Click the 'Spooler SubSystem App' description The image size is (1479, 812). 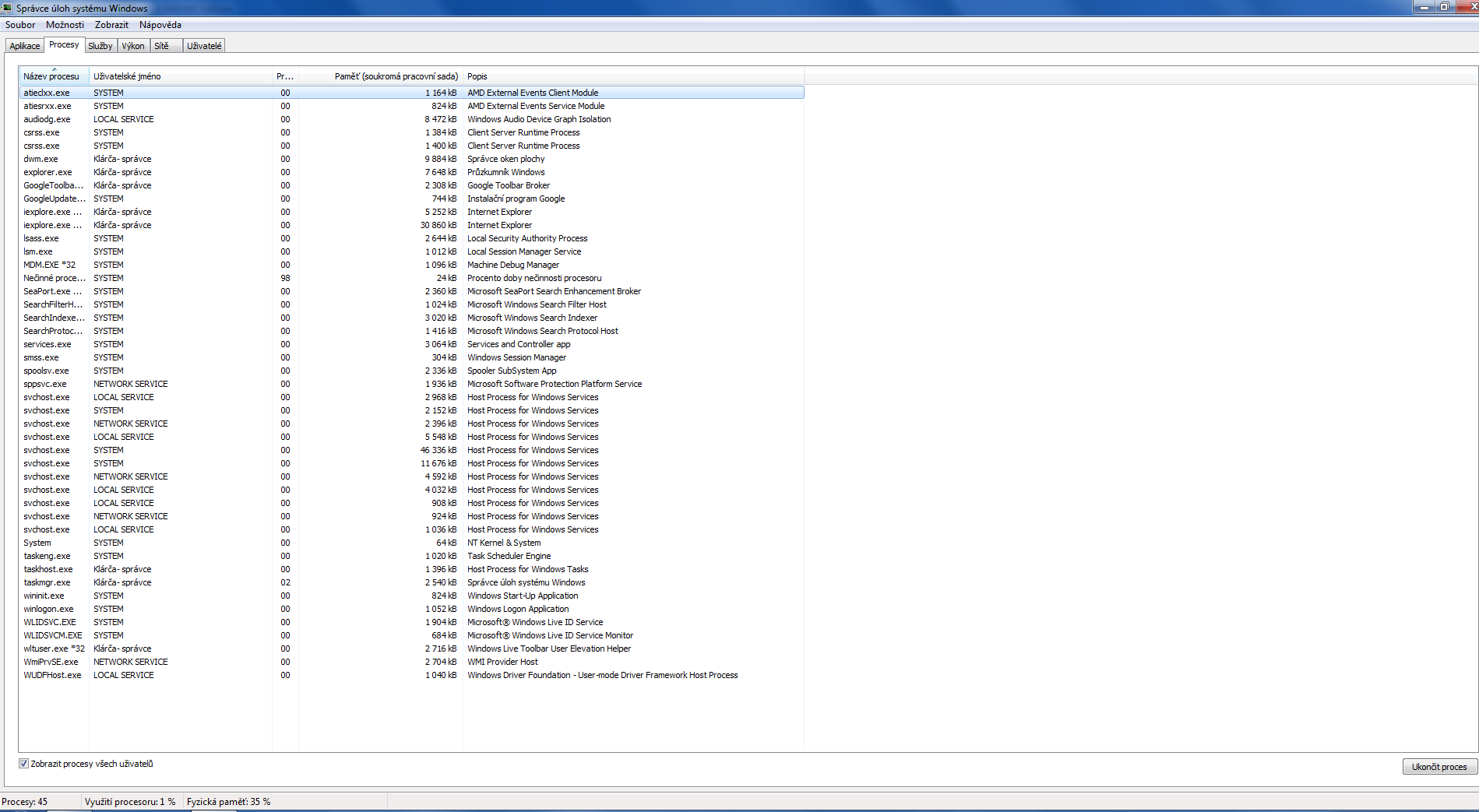(512, 371)
